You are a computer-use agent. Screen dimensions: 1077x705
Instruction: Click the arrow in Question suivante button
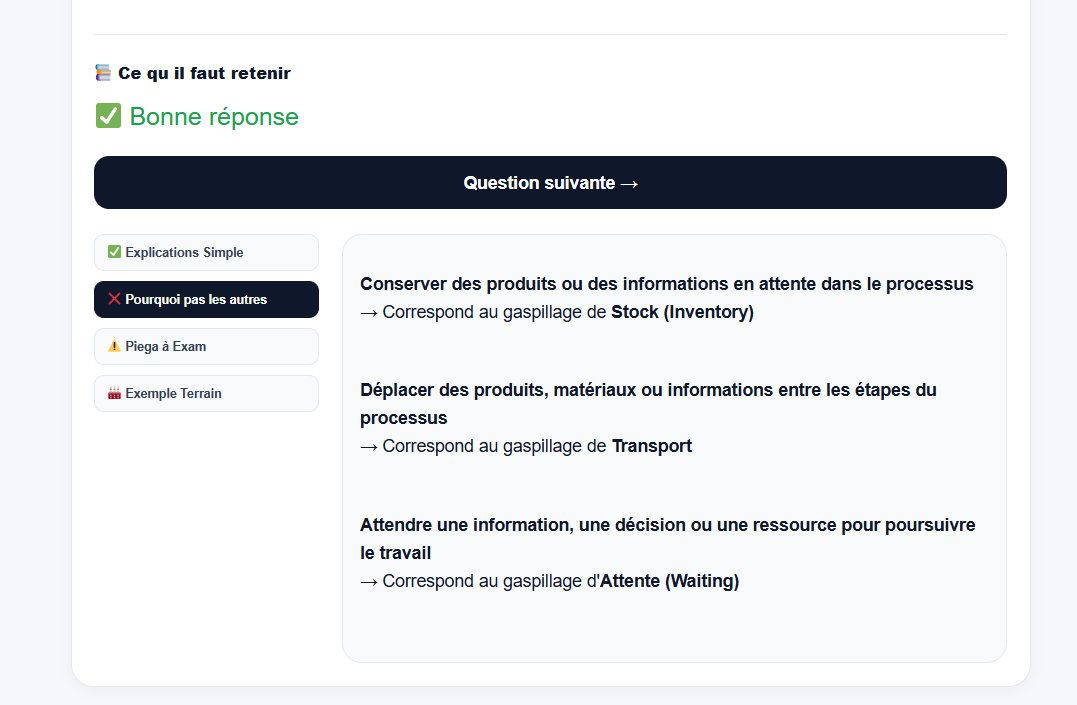[x=629, y=183]
